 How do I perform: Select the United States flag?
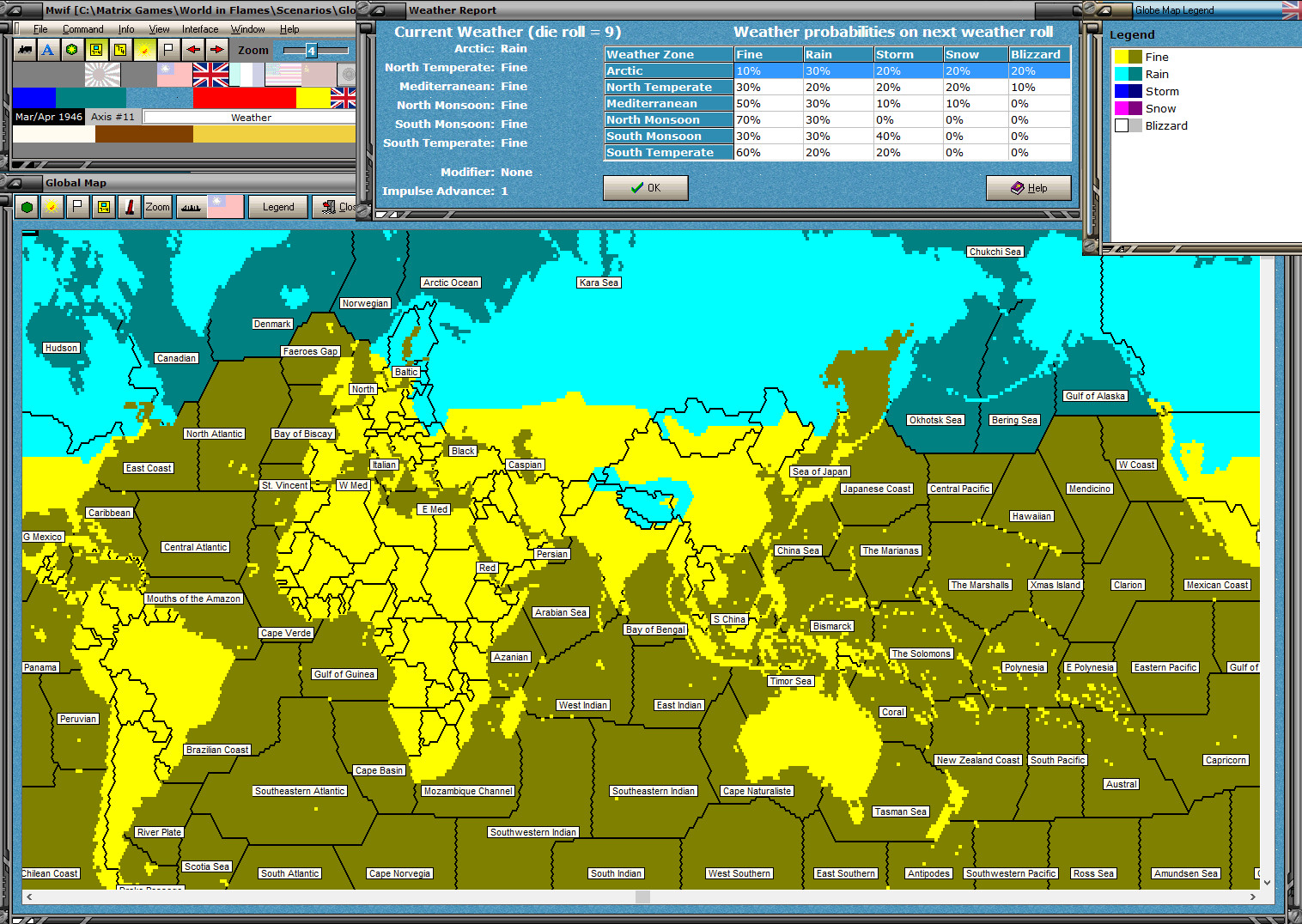pos(283,75)
